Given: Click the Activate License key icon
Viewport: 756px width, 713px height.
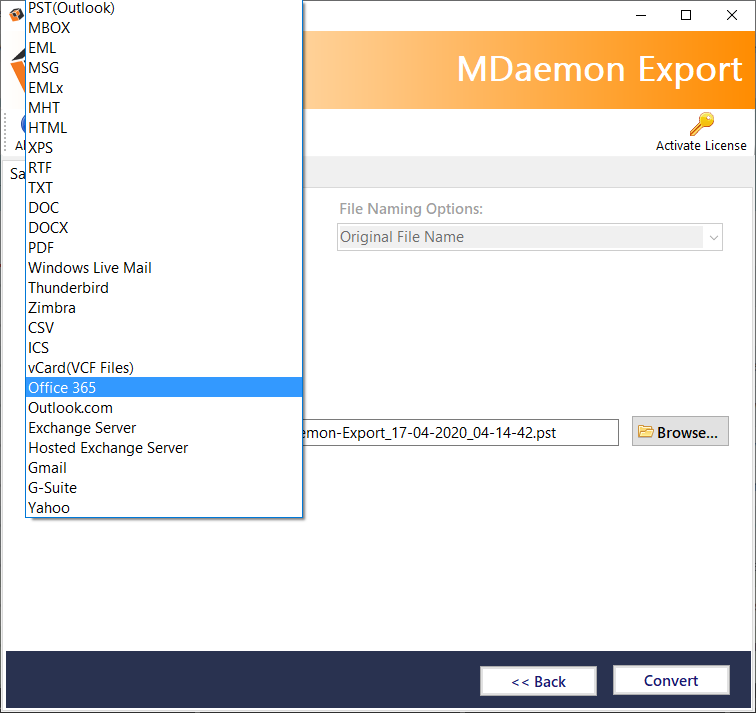Looking at the screenshot, I should 701,124.
